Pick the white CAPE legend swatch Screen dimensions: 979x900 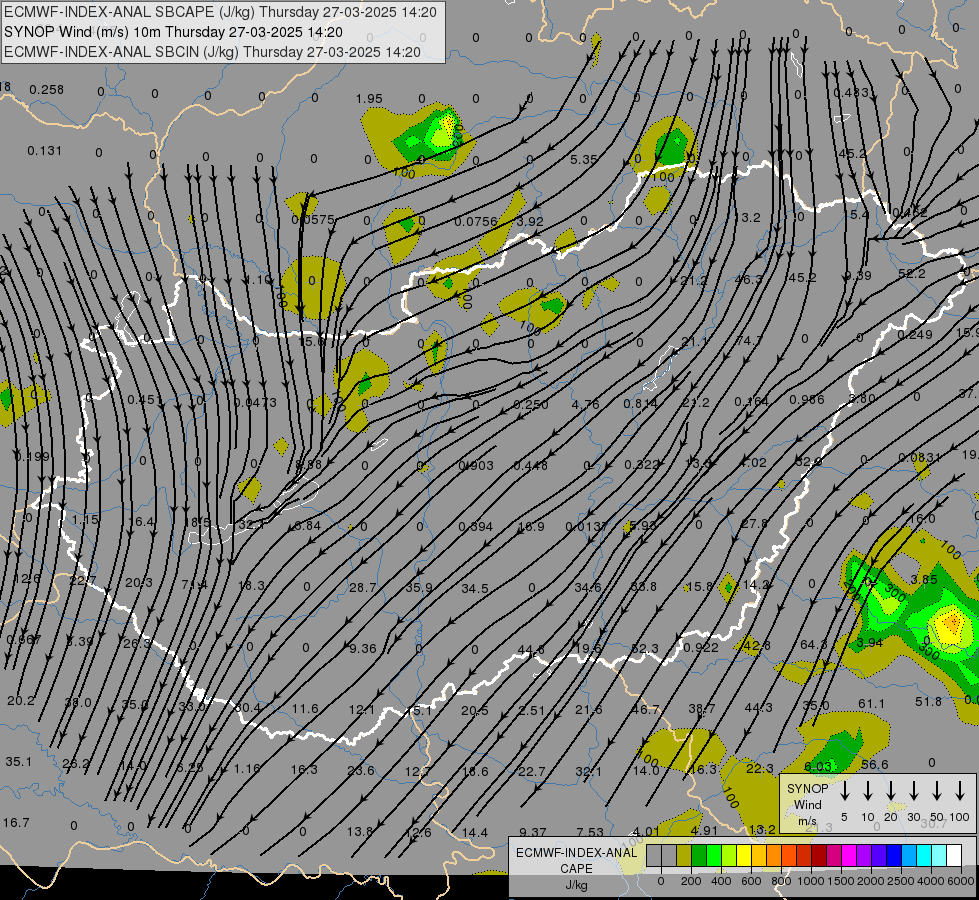(x=953, y=856)
